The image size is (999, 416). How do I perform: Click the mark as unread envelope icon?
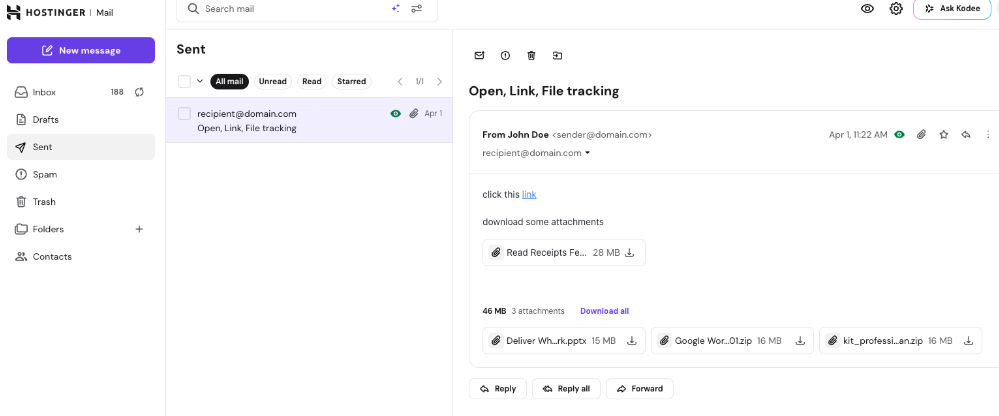pyautogui.click(x=479, y=56)
